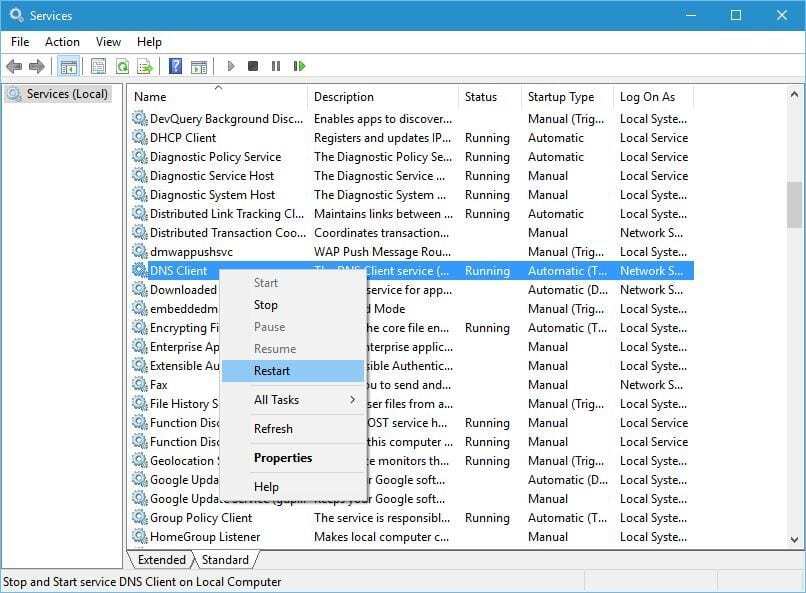Select Distributed Link Tracking Cl... row
Viewport: 806px width, 593px height.
[x=411, y=213]
